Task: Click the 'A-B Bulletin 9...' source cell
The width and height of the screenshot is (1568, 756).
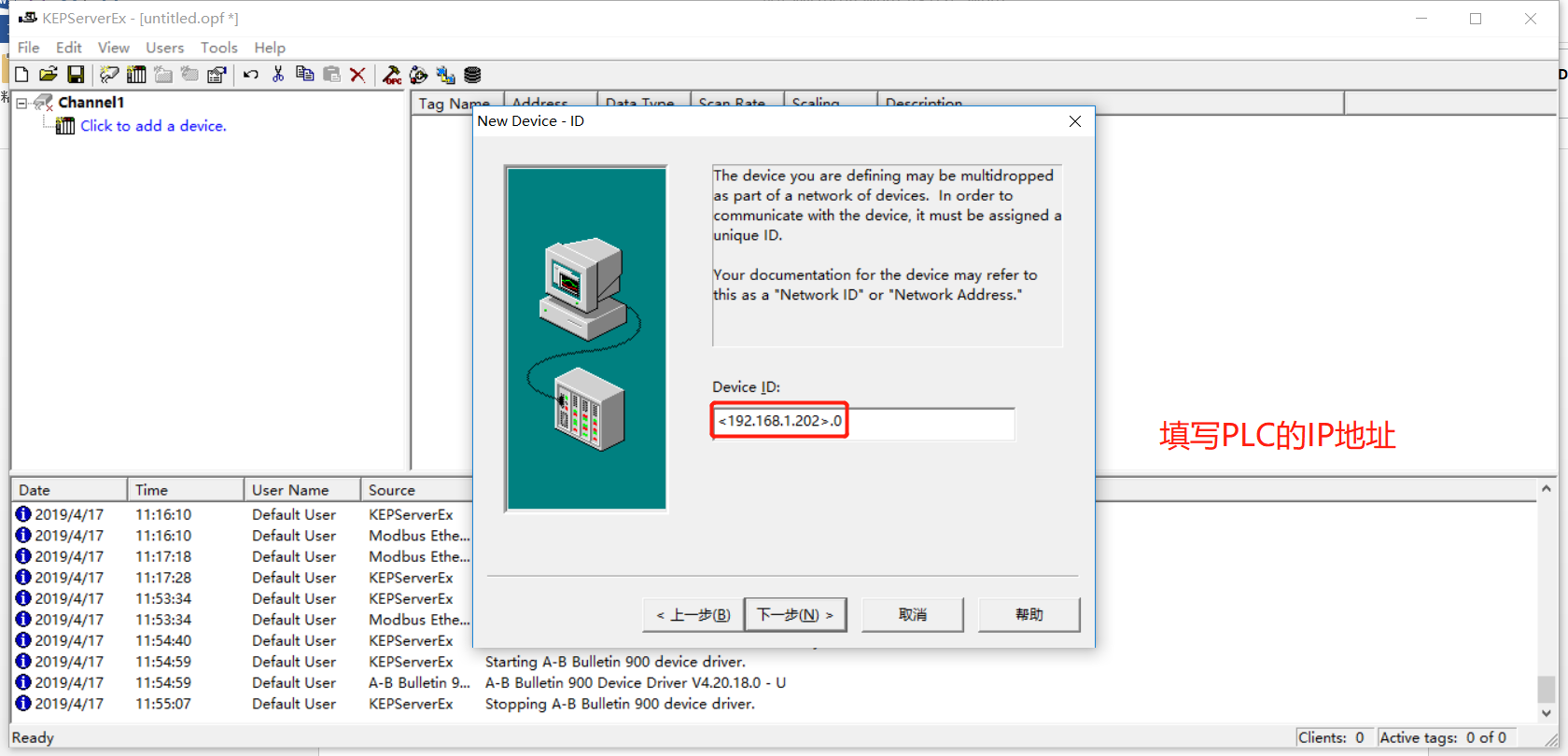Action: point(419,683)
